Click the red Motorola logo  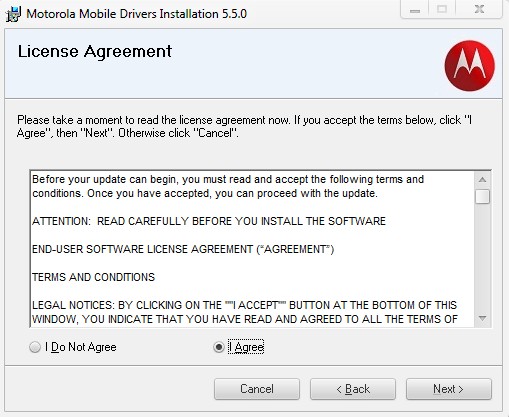pos(469,66)
